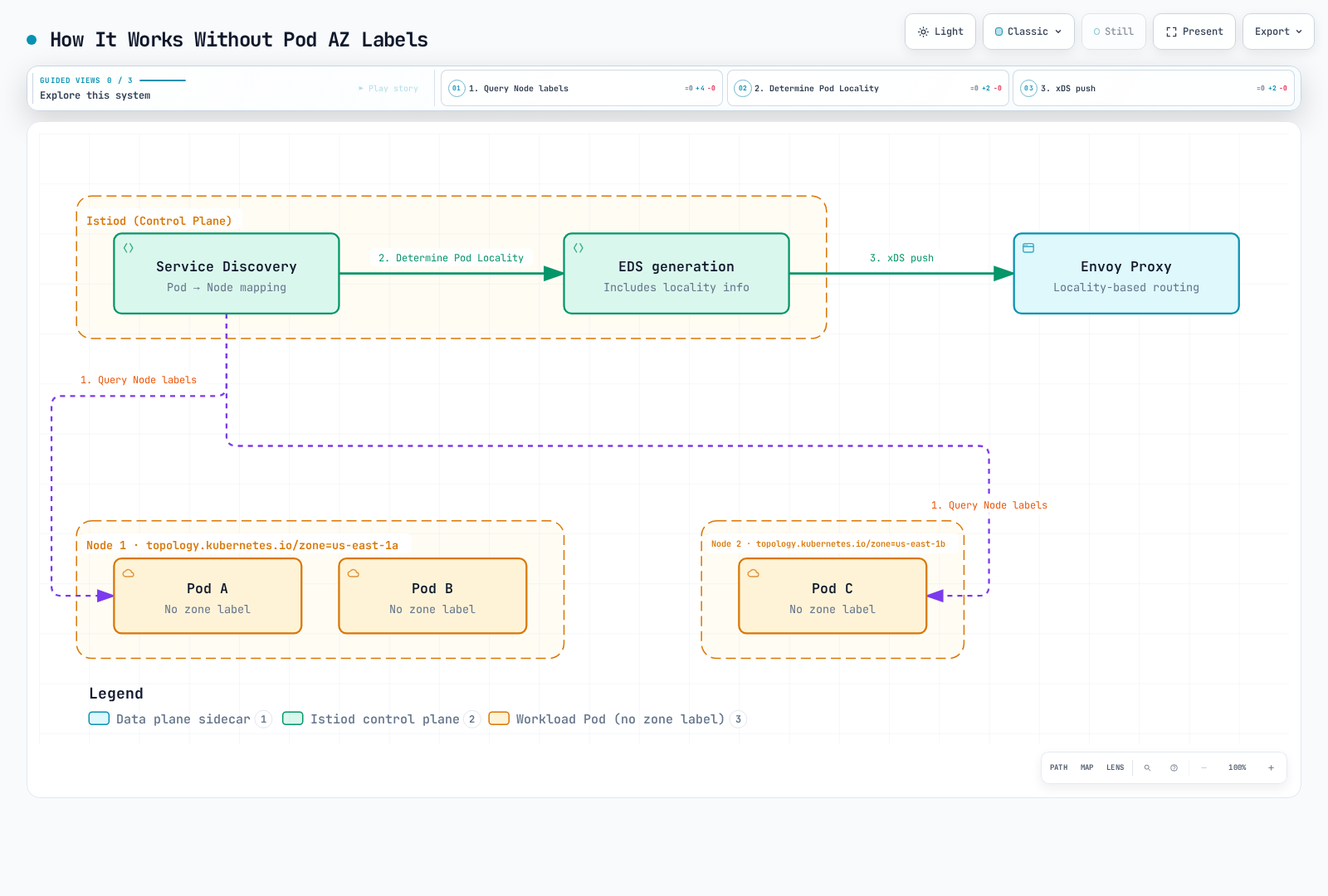
Task: Open guided view '1. Query Node labels'
Action: point(582,88)
